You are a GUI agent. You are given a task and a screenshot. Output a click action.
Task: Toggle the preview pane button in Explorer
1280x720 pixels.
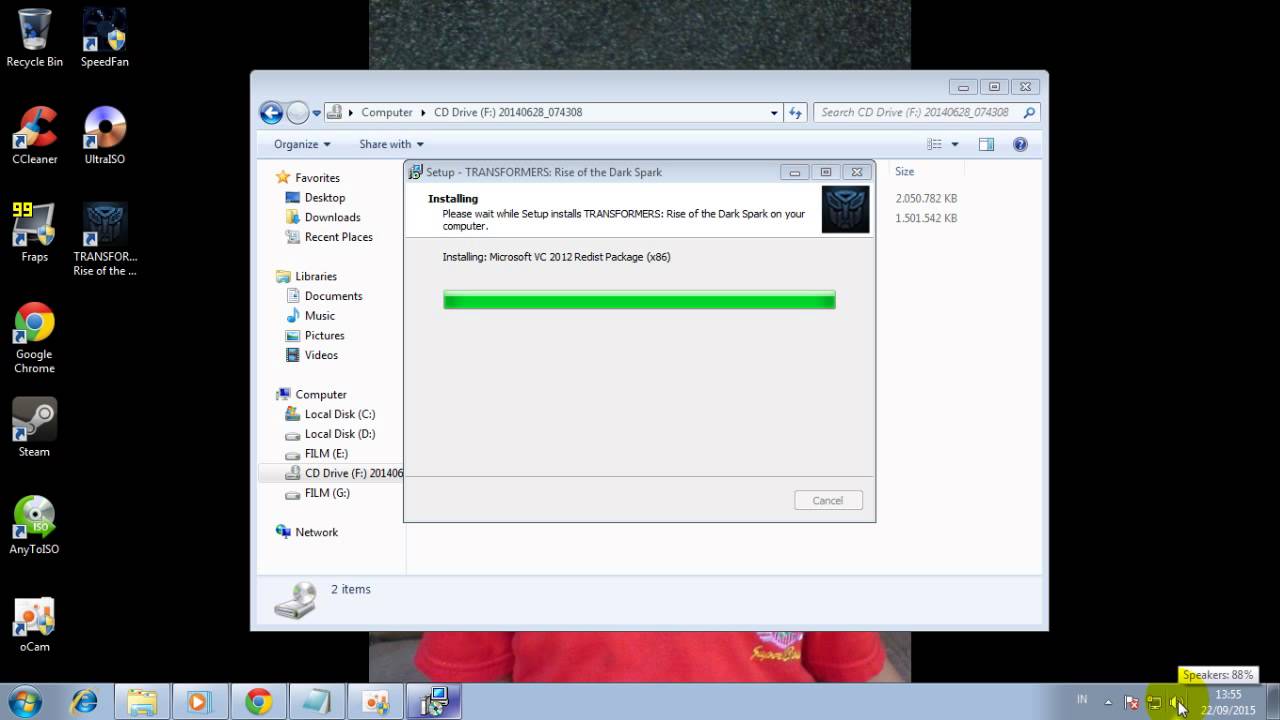pyautogui.click(x=986, y=144)
